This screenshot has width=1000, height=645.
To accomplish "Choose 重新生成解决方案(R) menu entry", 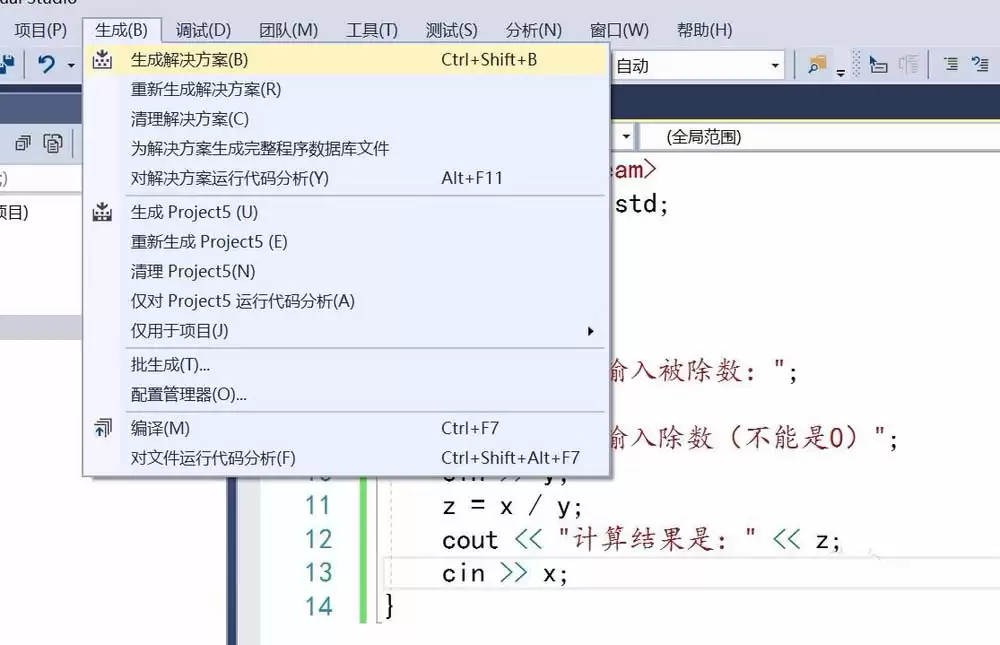I will [206, 89].
